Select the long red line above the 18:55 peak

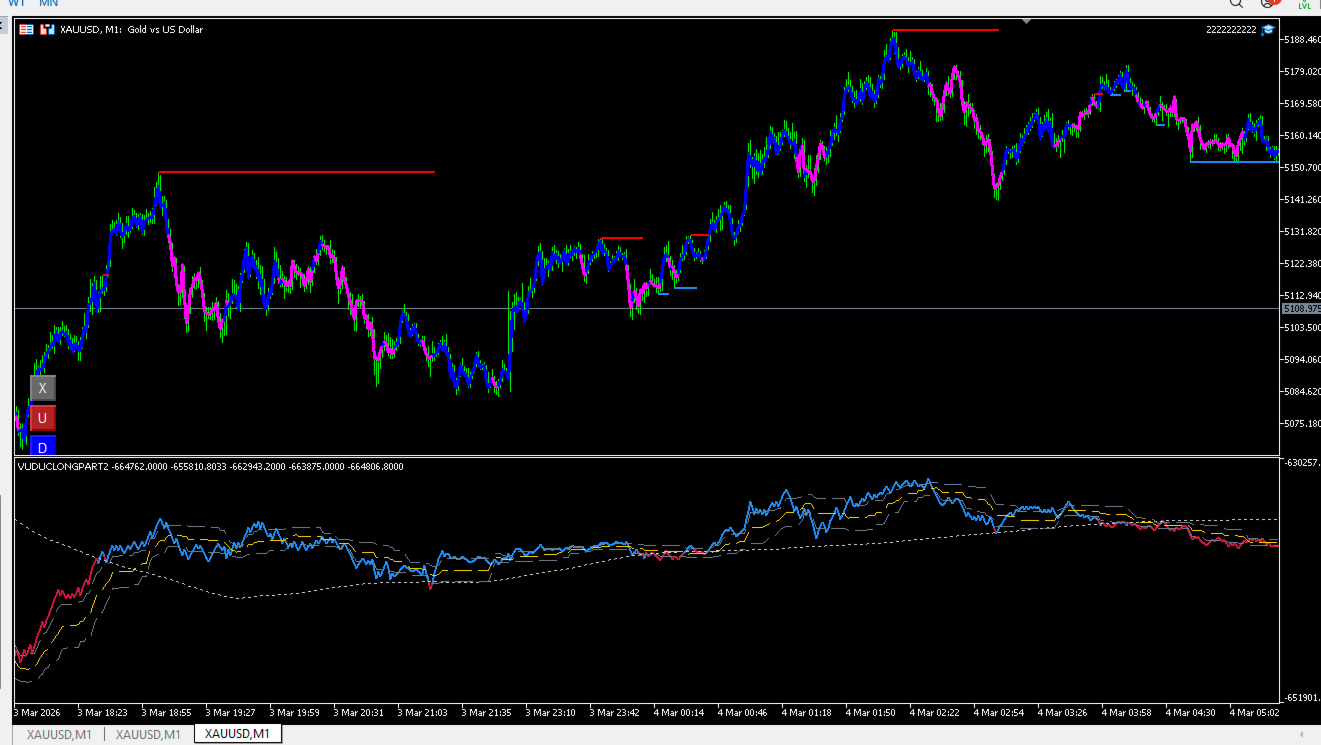pos(297,172)
